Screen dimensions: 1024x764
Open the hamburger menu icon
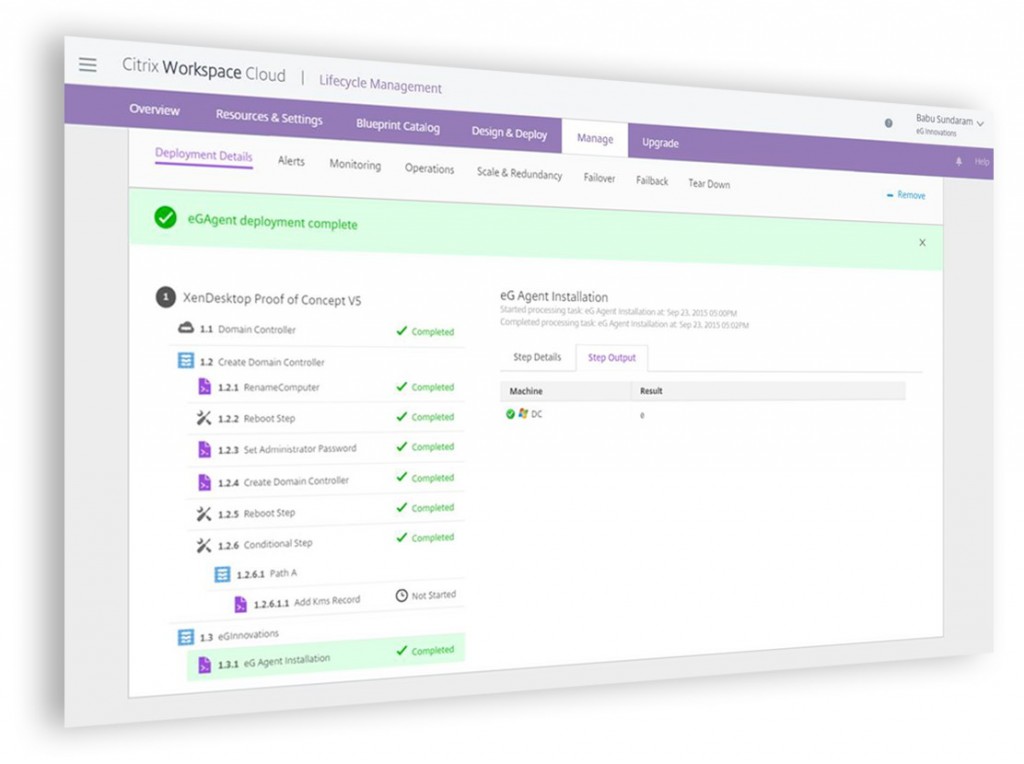(x=88, y=65)
